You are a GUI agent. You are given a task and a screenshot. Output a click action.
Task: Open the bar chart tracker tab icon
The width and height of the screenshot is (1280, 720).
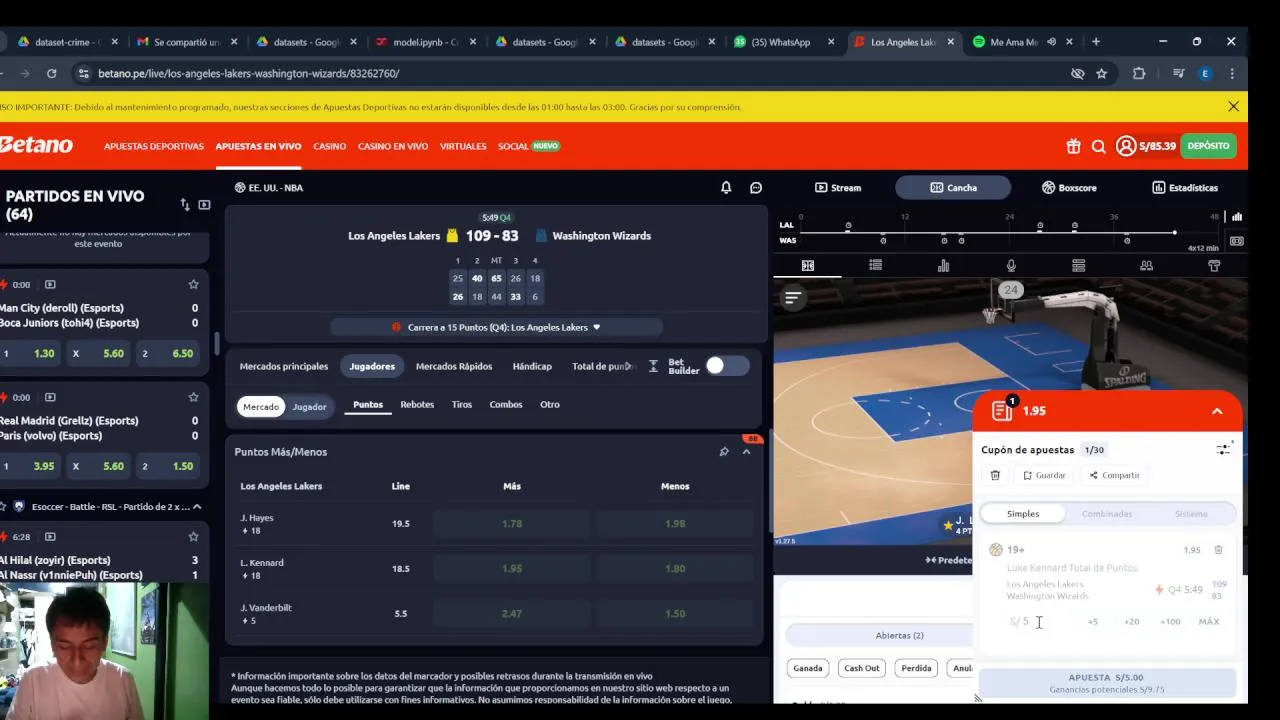point(943,265)
